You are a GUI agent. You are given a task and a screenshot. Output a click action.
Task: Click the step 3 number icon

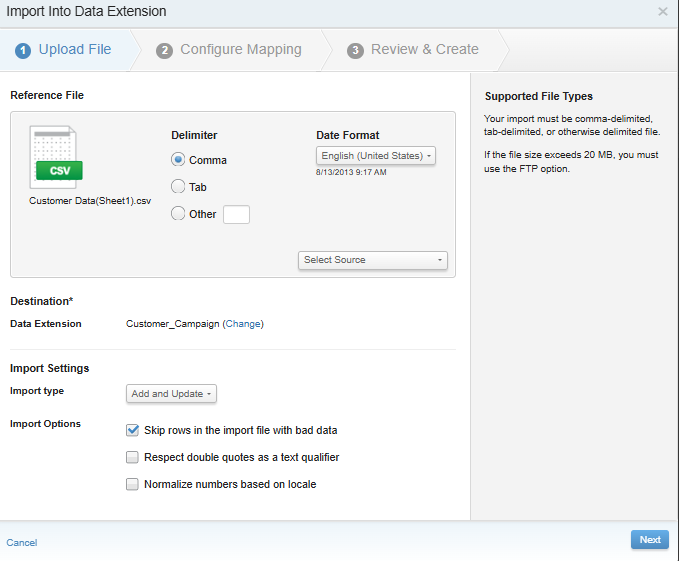point(355,50)
